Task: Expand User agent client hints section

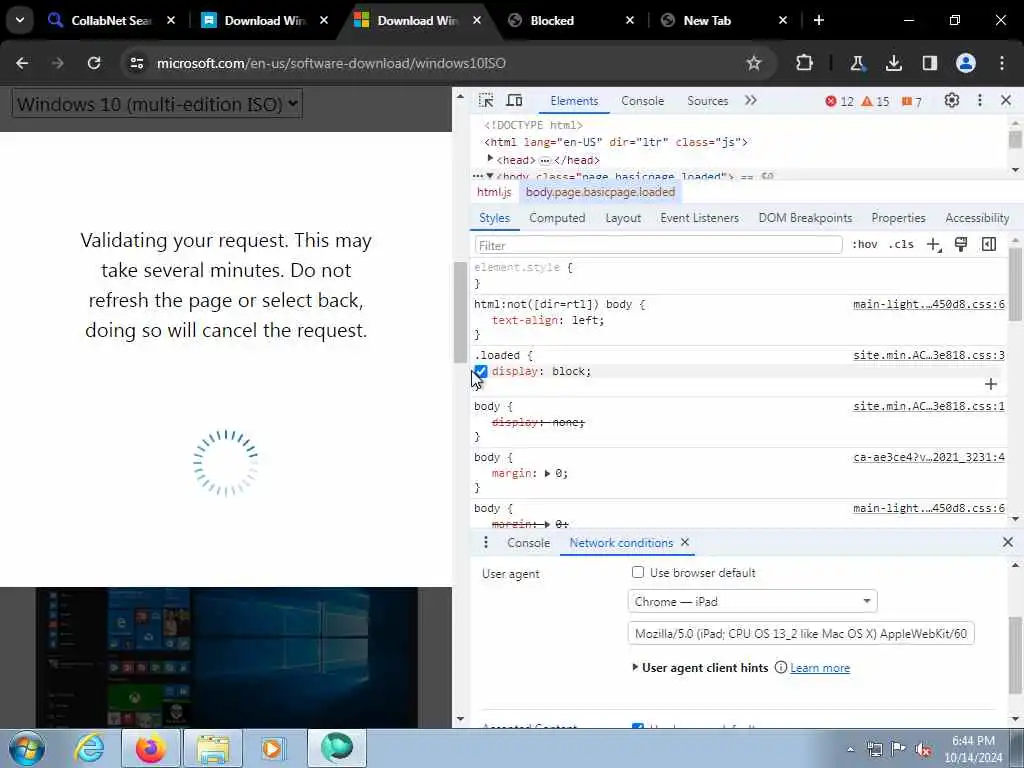Action: pyautogui.click(x=635, y=667)
